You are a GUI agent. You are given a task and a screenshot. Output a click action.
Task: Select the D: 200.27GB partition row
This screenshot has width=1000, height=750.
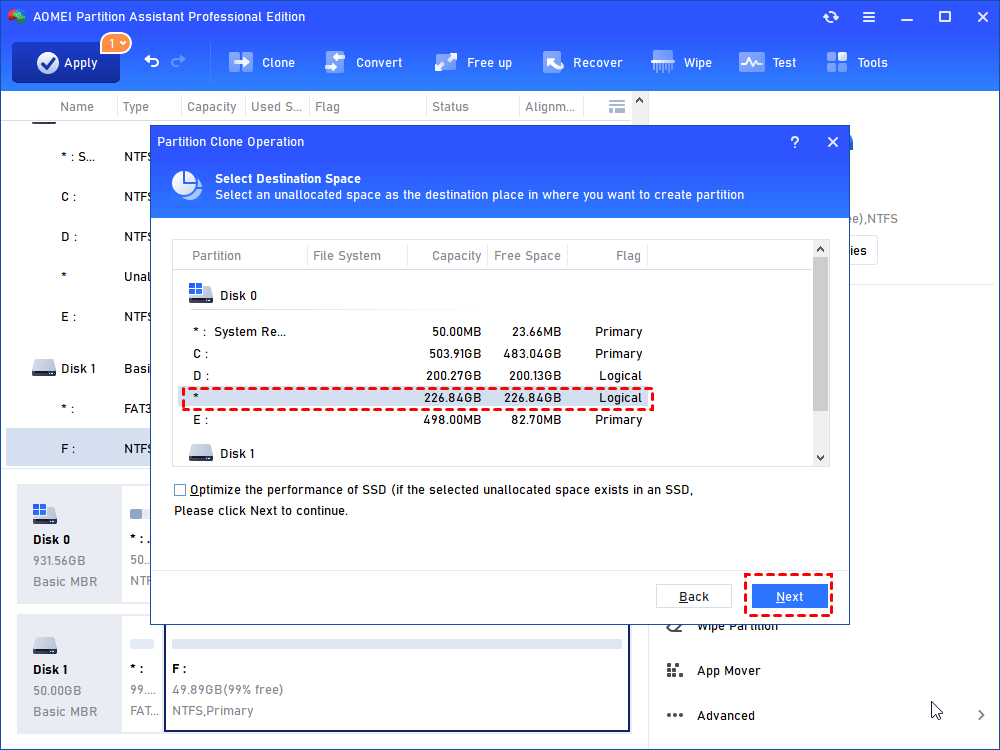click(x=417, y=376)
